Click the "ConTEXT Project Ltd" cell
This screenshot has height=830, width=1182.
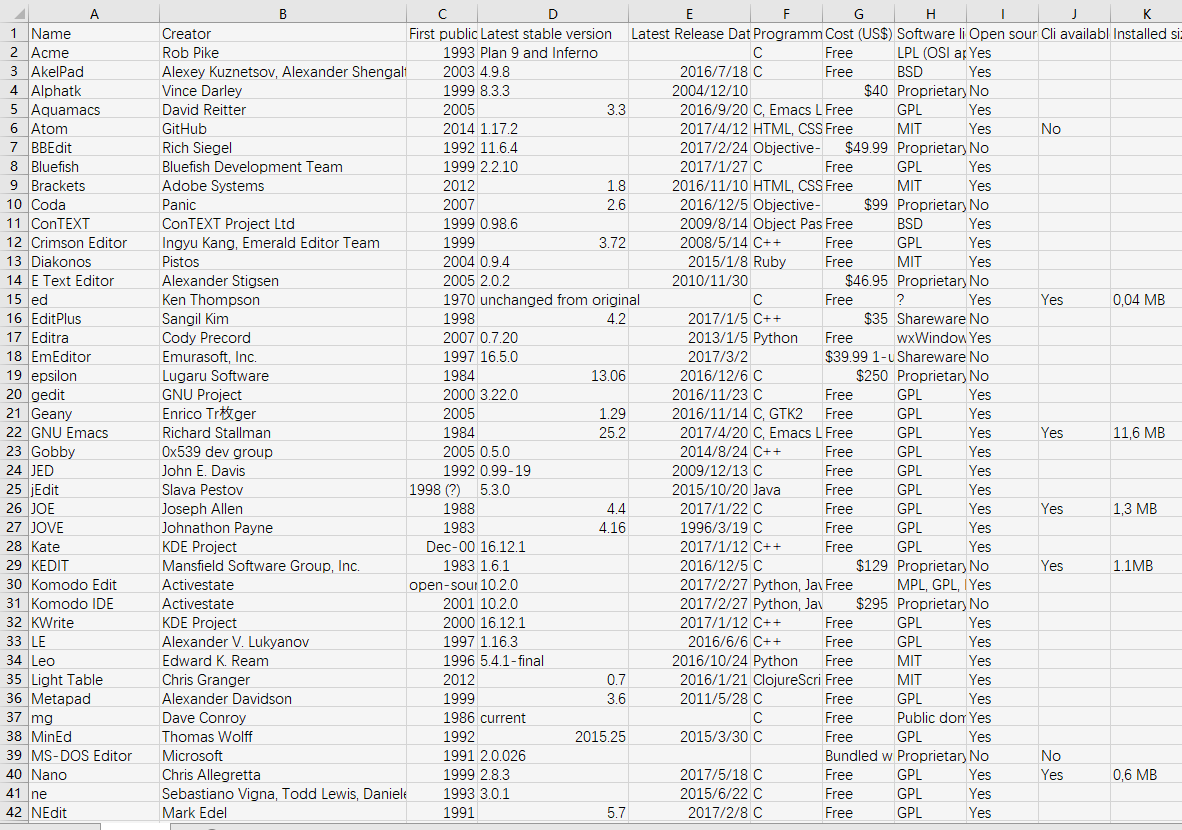(x=283, y=224)
